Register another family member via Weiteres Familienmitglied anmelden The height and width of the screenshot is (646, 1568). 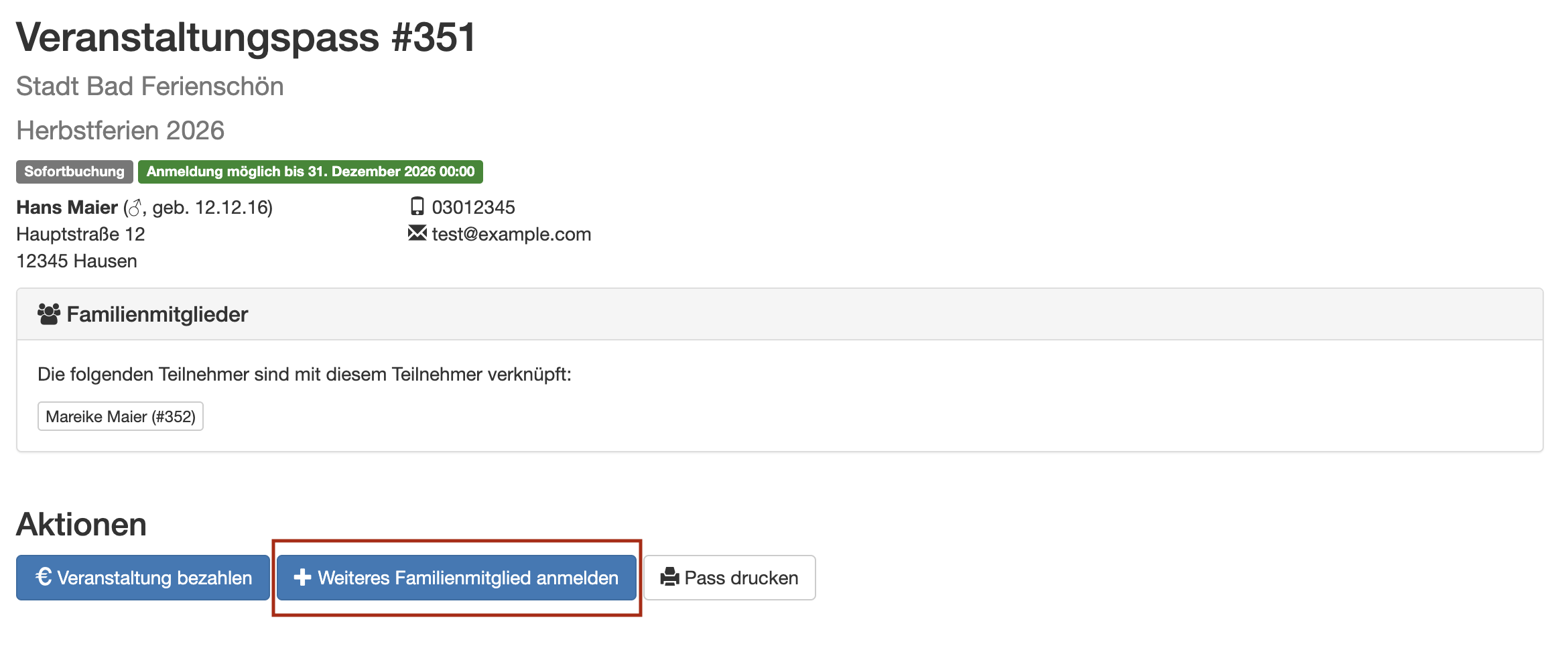pos(467,578)
